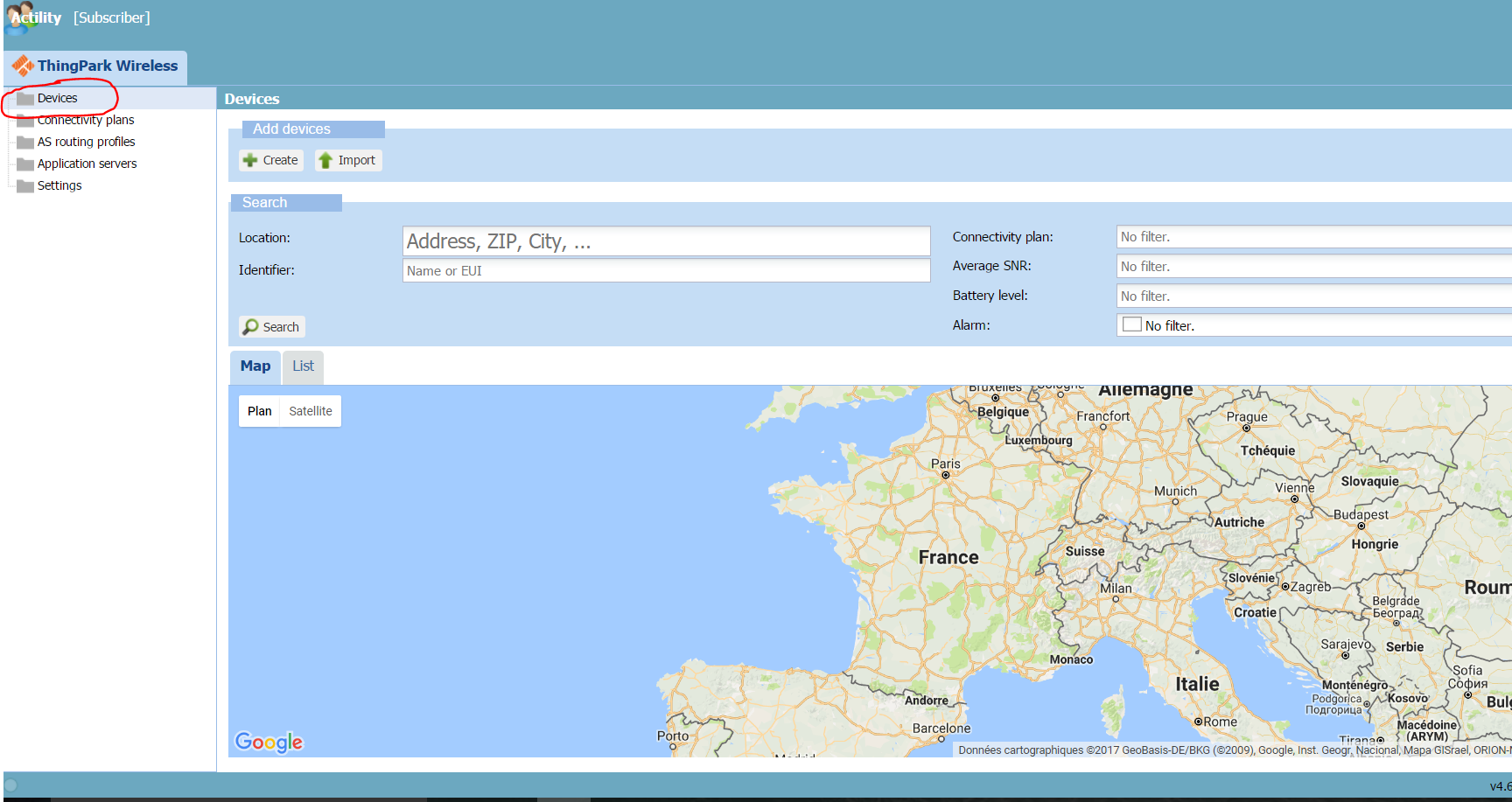Open the Connectivity plan filter dropdown
The height and width of the screenshot is (802, 1512).
(x=1314, y=237)
